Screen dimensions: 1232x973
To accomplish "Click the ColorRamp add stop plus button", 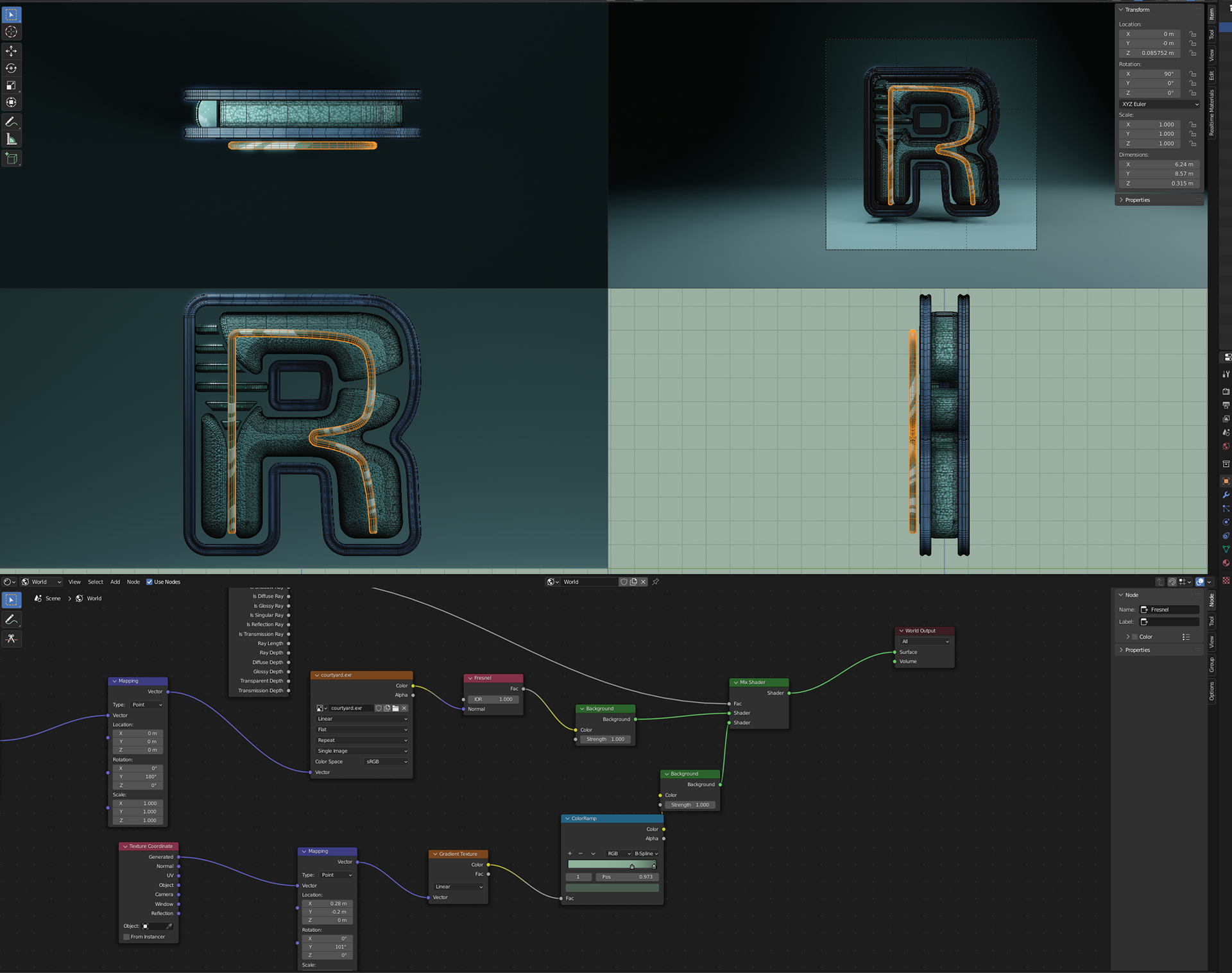I will pyautogui.click(x=570, y=854).
